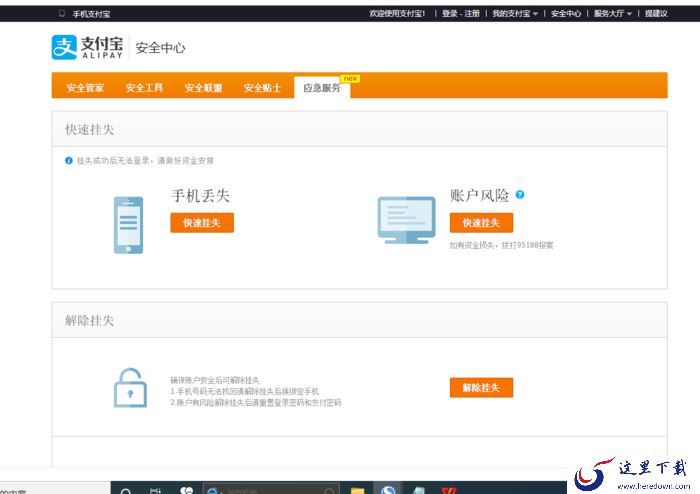700x494 pixels.
Task: Click the 挂失成功后无法登录 notice text
Action: [145, 161]
